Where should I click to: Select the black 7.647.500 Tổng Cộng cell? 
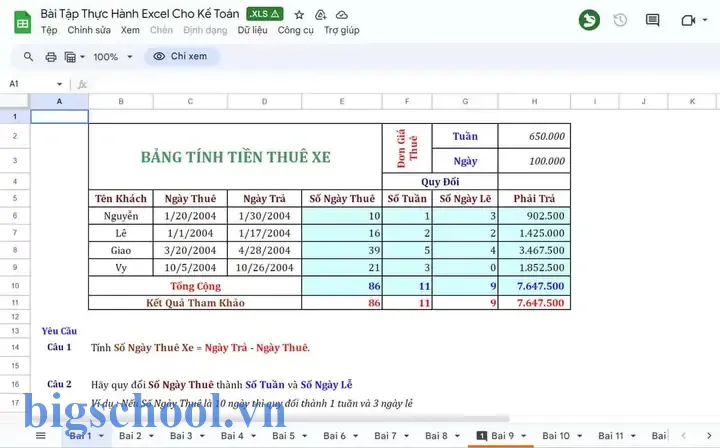click(x=534, y=286)
